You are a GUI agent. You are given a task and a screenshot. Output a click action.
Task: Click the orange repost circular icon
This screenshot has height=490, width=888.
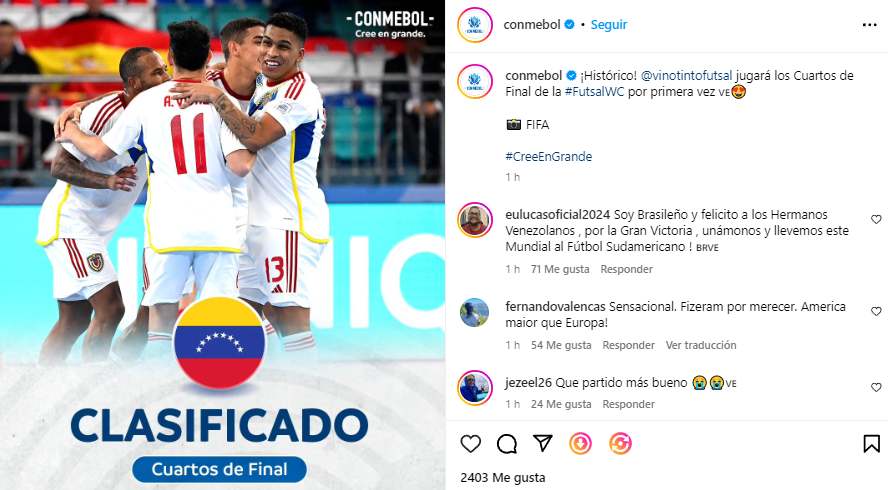tap(620, 444)
